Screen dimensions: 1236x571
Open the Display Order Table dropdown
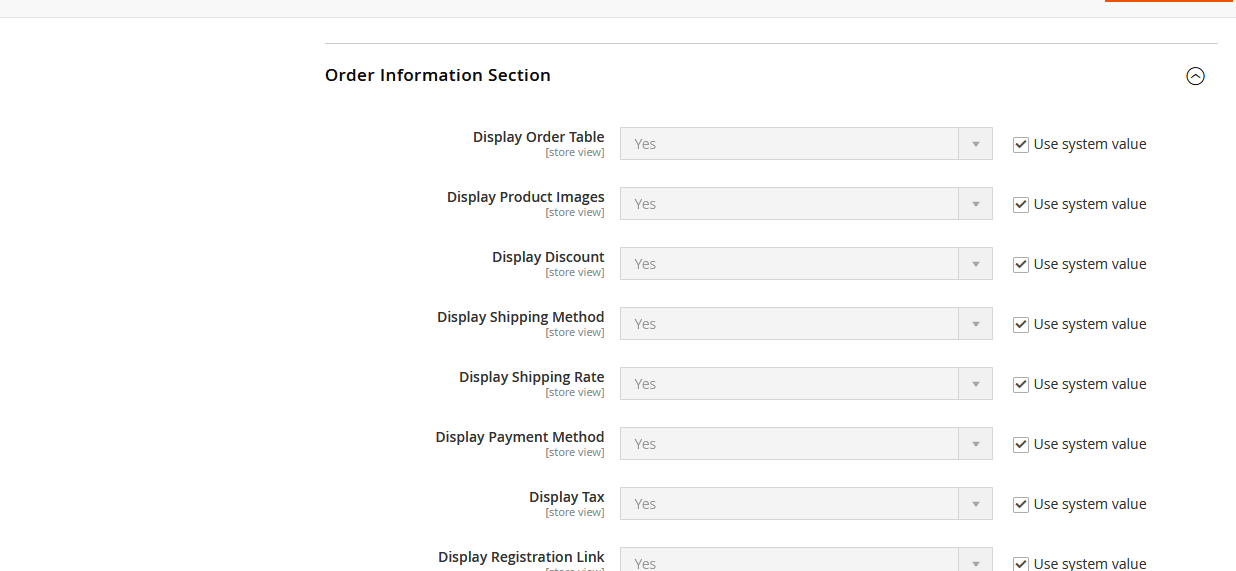pos(805,144)
